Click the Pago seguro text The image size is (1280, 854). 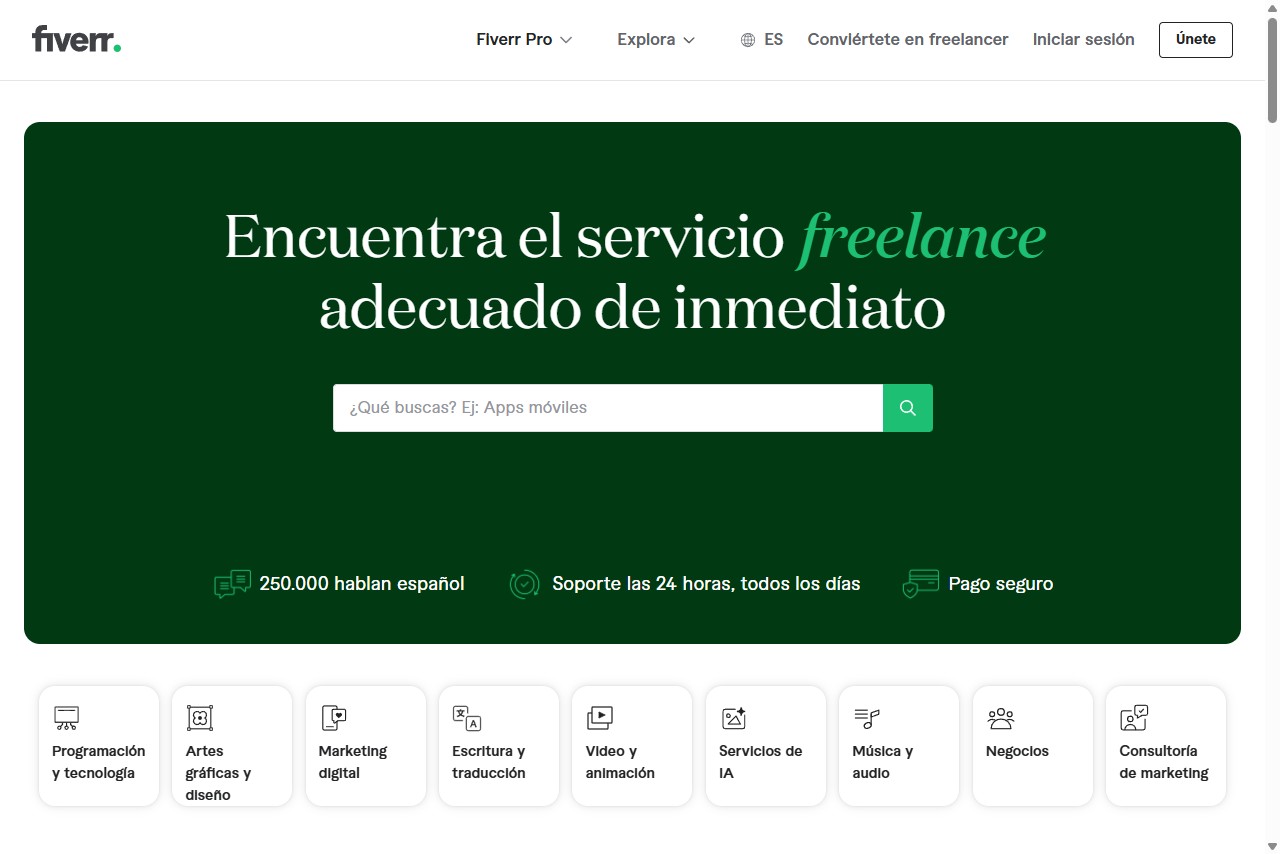point(1001,584)
